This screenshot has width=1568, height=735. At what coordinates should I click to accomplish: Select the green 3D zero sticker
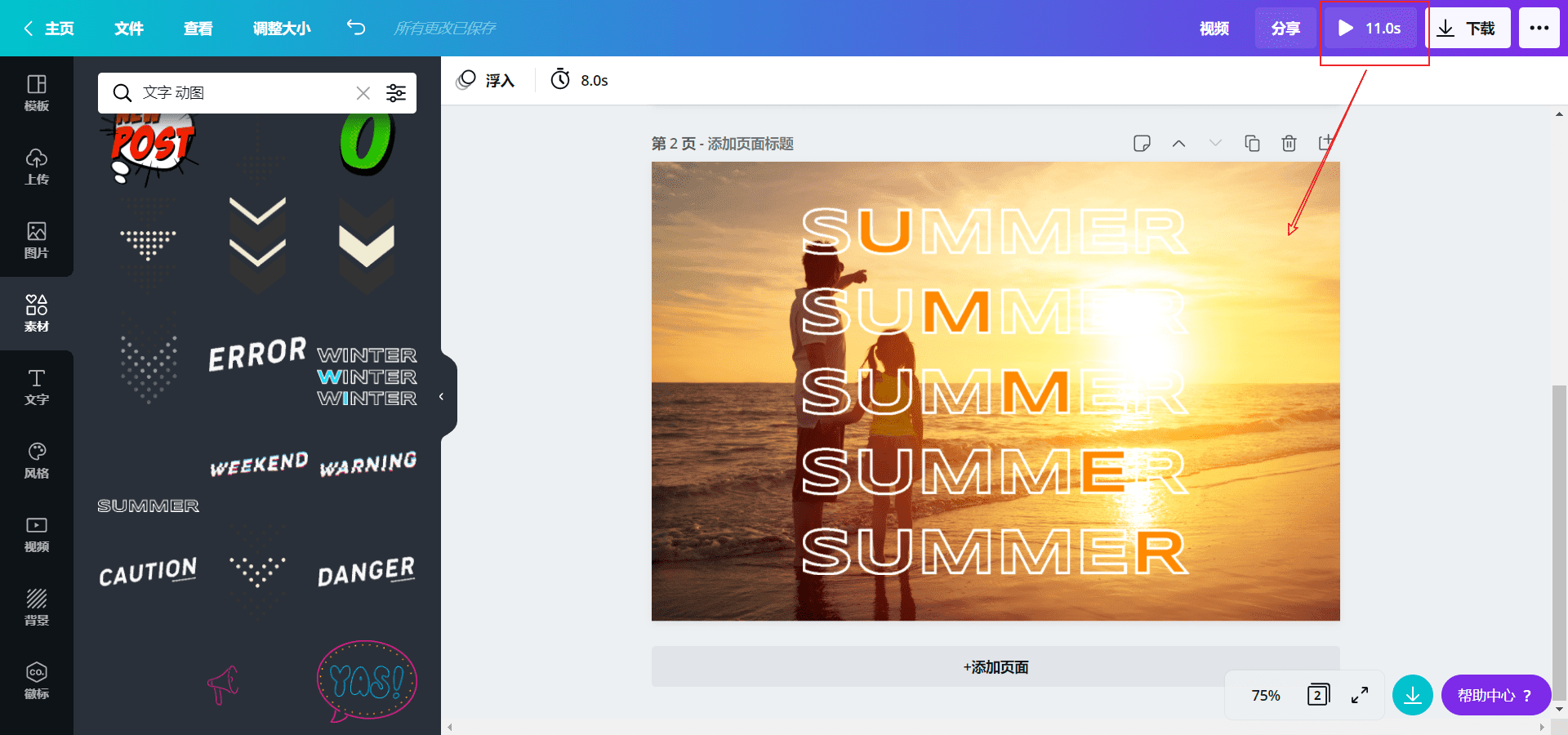(x=367, y=143)
